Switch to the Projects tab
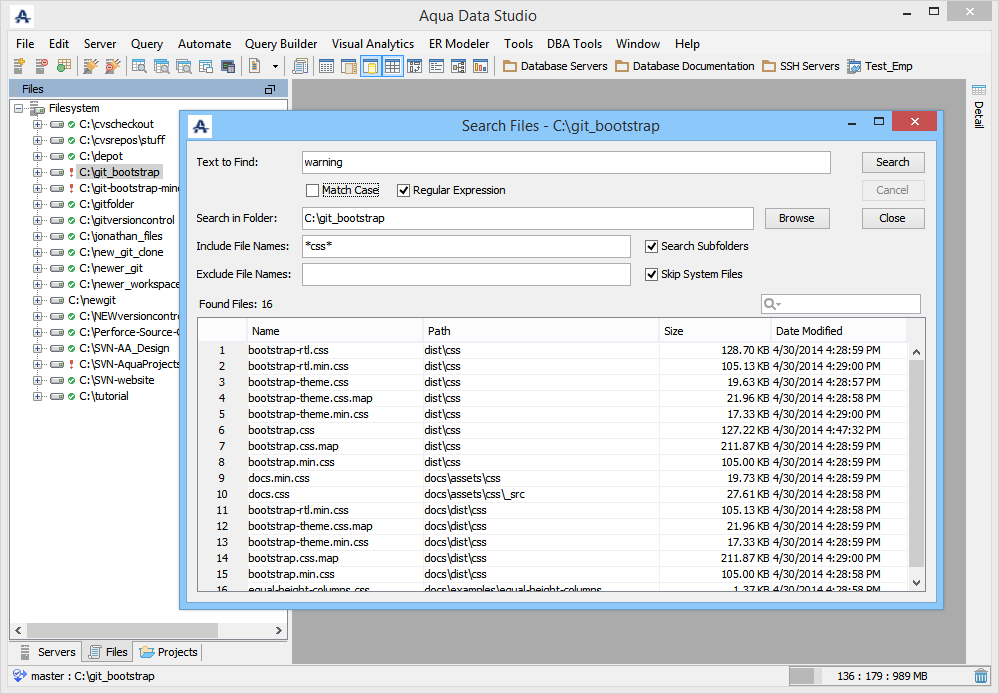Viewport: 999px width, 694px height. point(168,652)
